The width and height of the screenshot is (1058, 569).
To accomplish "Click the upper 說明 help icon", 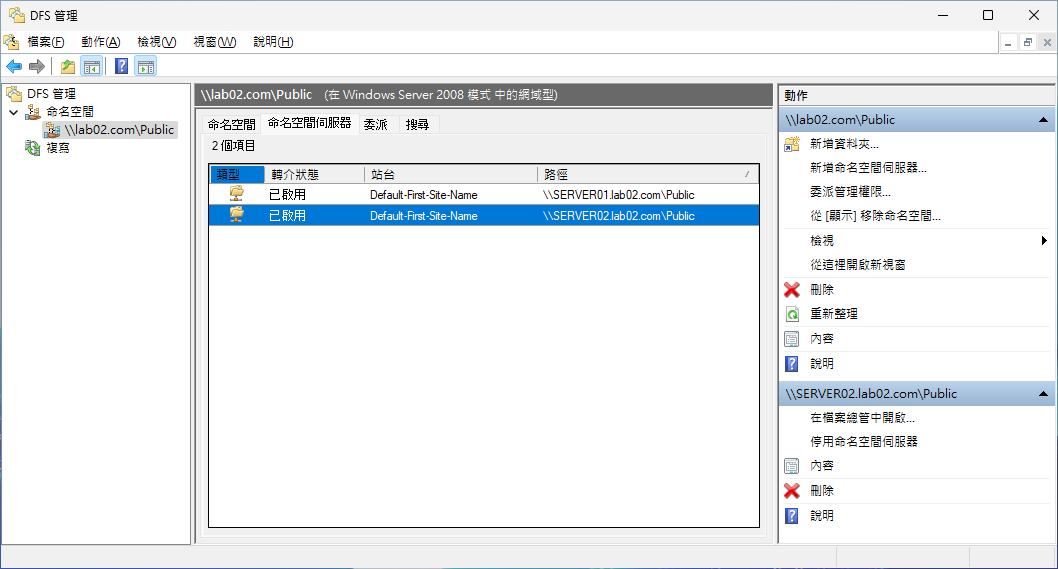I will [x=792, y=364].
